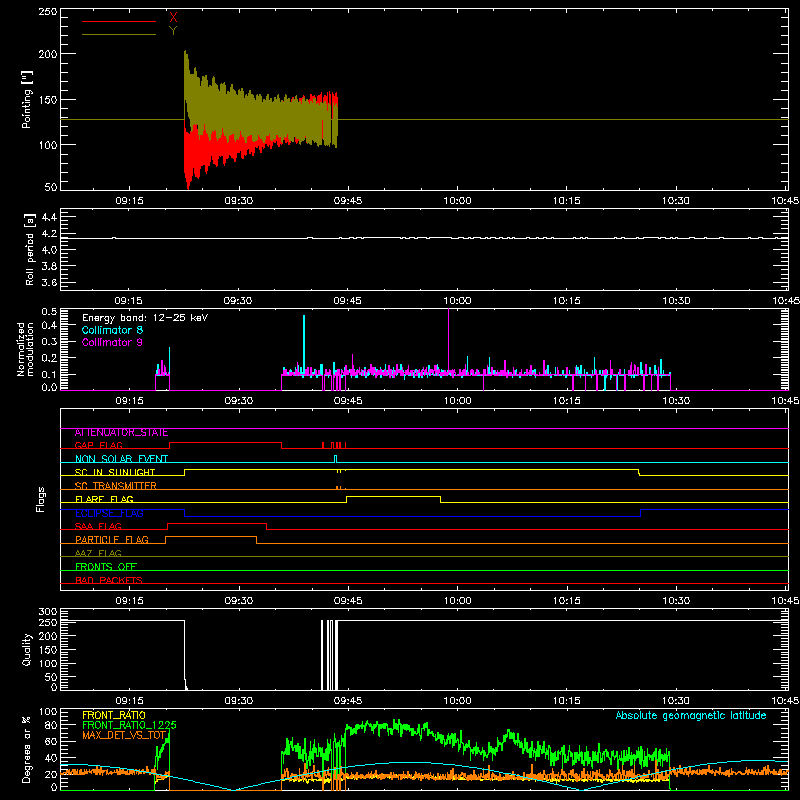The height and width of the screenshot is (800, 800).
Task: Click the red X legend line
Action: pos(119,21)
